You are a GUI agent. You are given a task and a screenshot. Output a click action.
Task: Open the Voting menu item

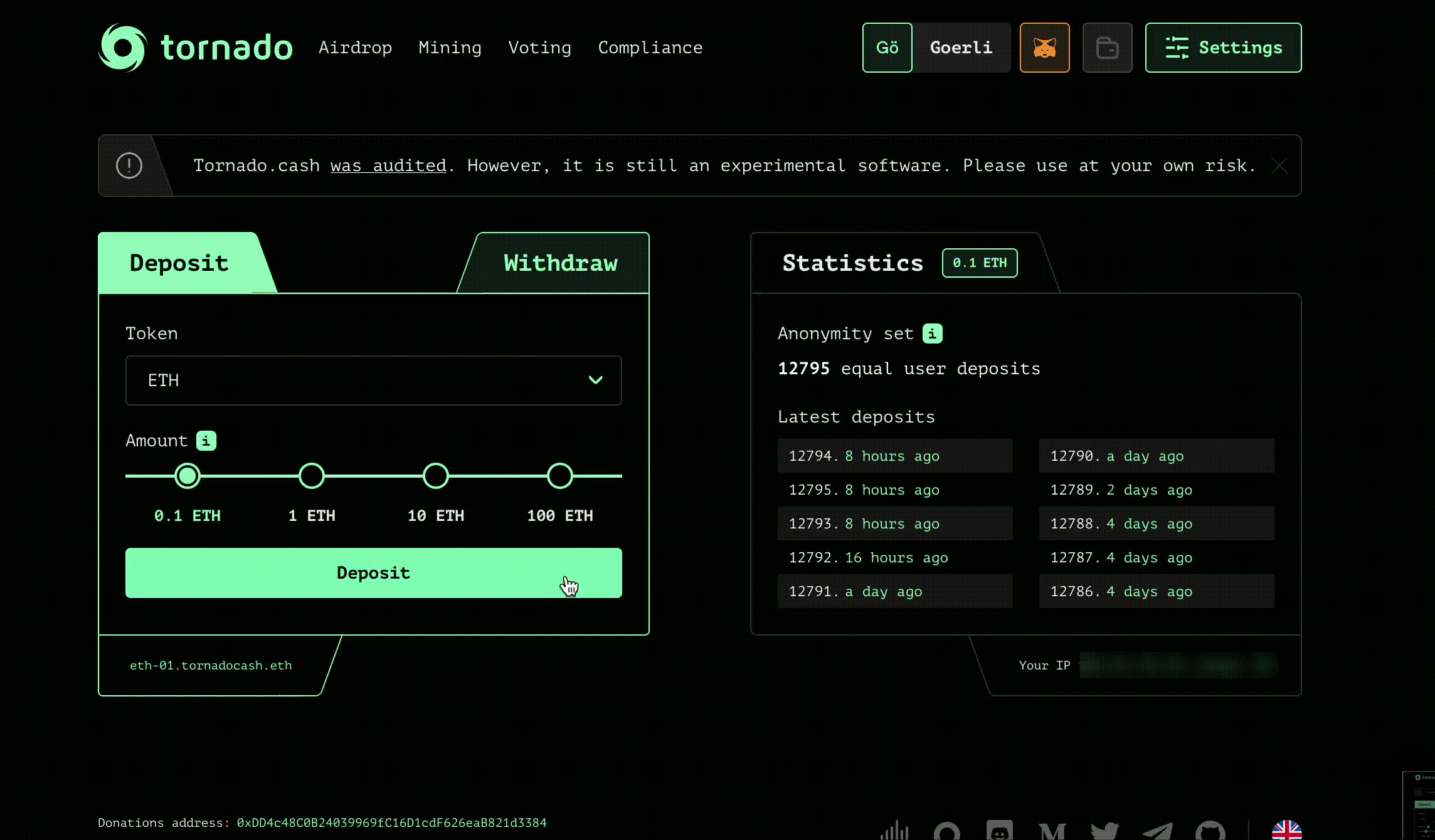click(x=539, y=48)
